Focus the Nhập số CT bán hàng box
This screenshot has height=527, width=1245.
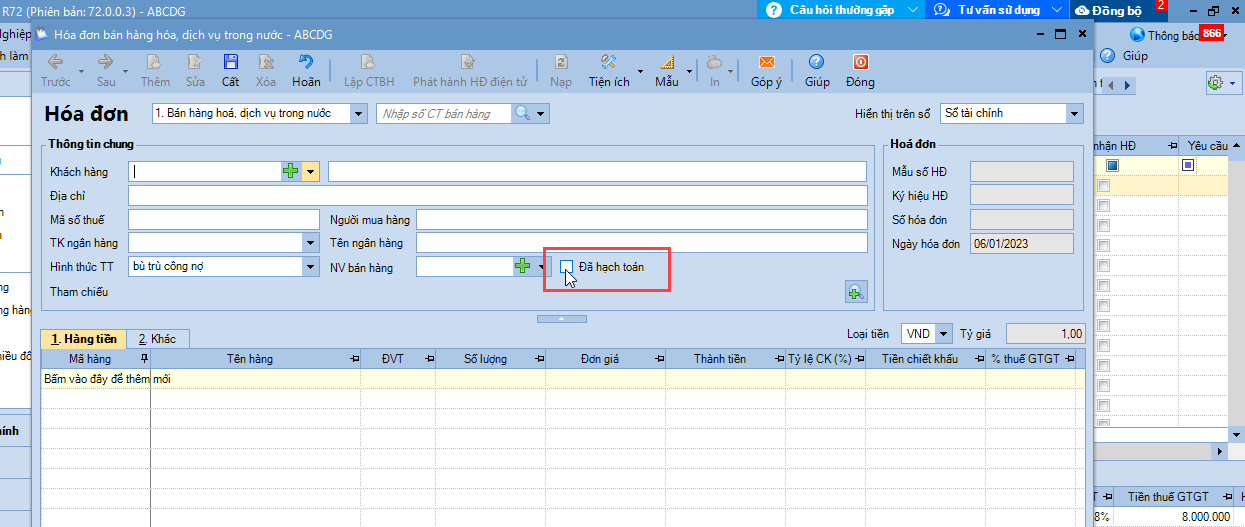(444, 114)
